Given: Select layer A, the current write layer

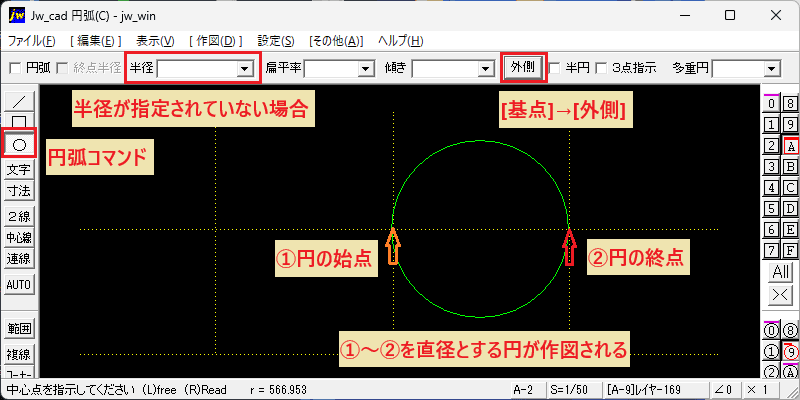Looking at the screenshot, I should [x=790, y=146].
